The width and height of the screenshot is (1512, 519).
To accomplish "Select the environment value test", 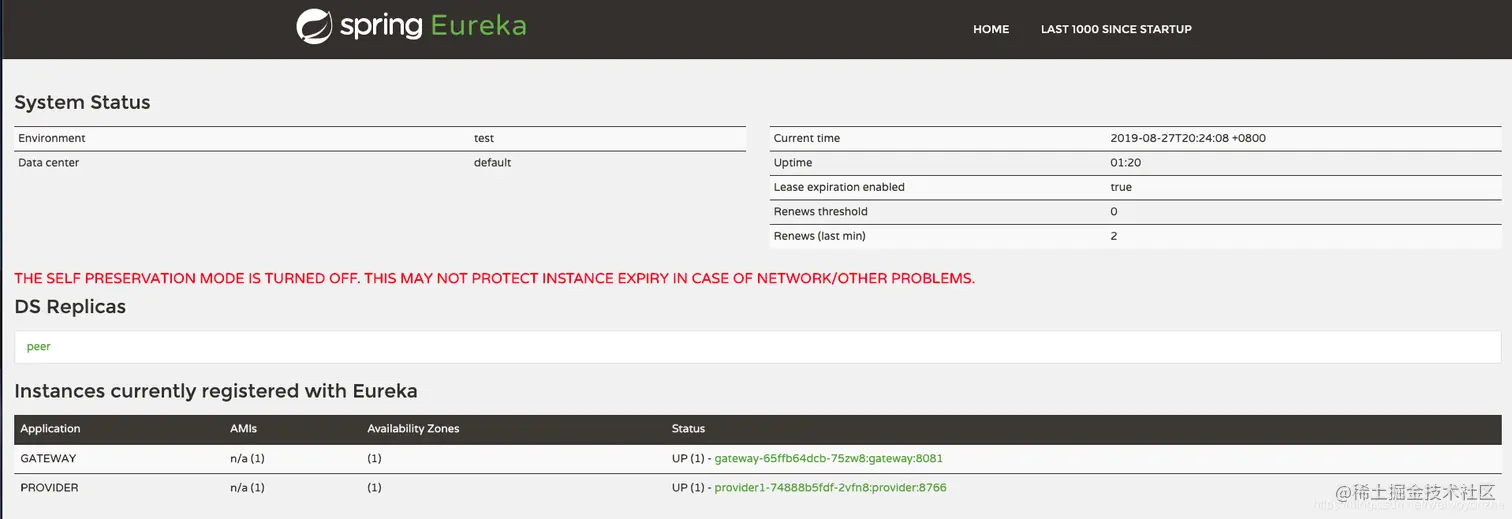I will click(x=484, y=138).
